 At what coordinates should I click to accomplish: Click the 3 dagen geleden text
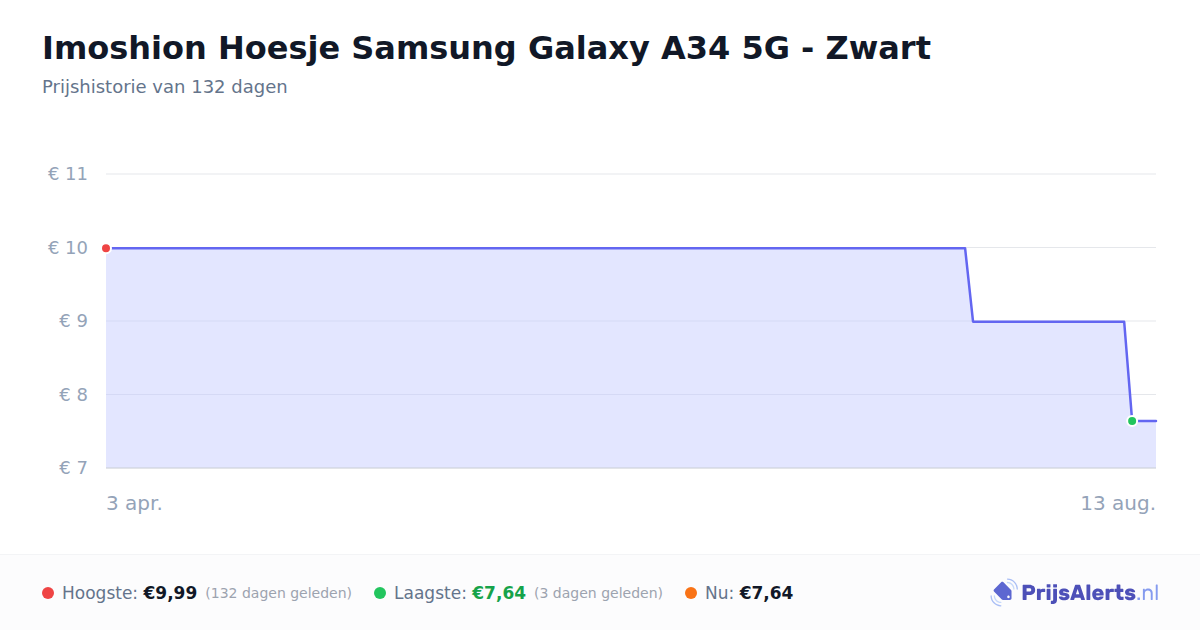click(x=598, y=594)
